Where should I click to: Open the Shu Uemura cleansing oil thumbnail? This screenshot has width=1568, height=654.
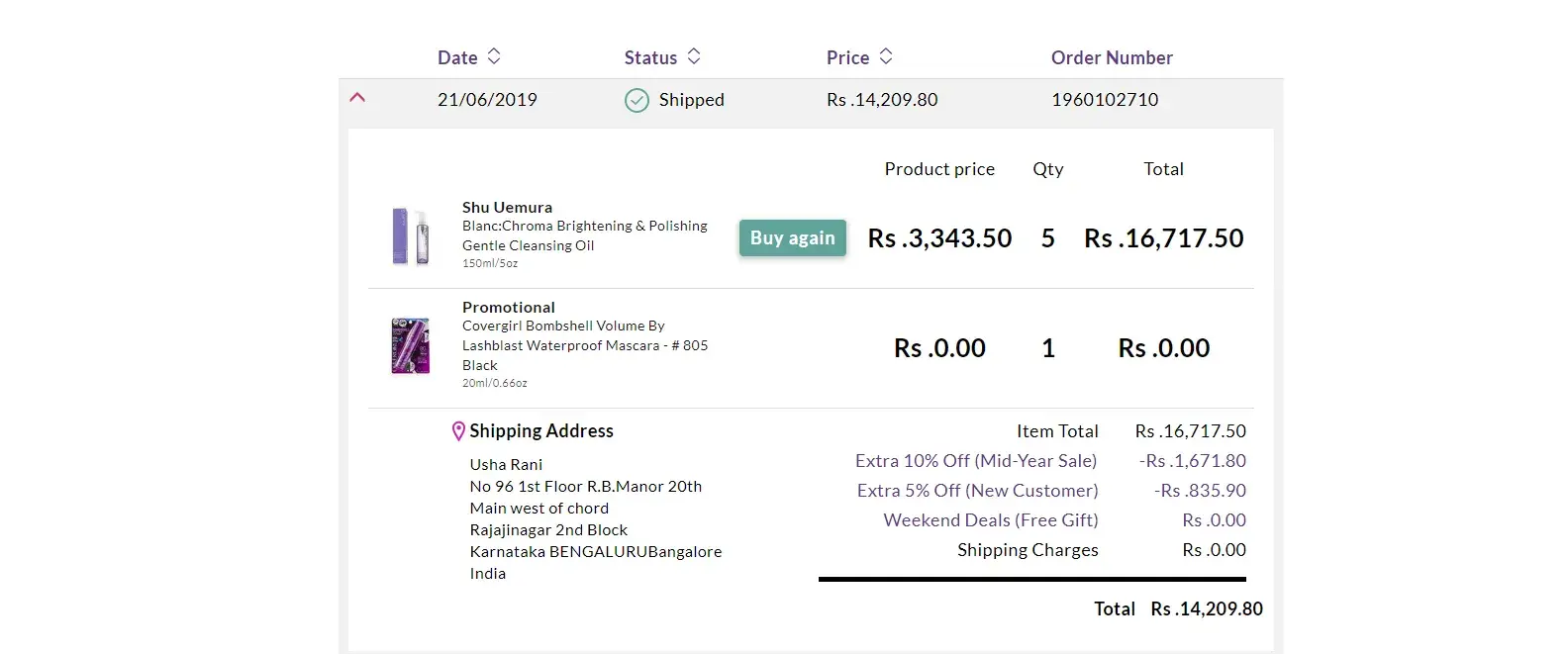[411, 236]
